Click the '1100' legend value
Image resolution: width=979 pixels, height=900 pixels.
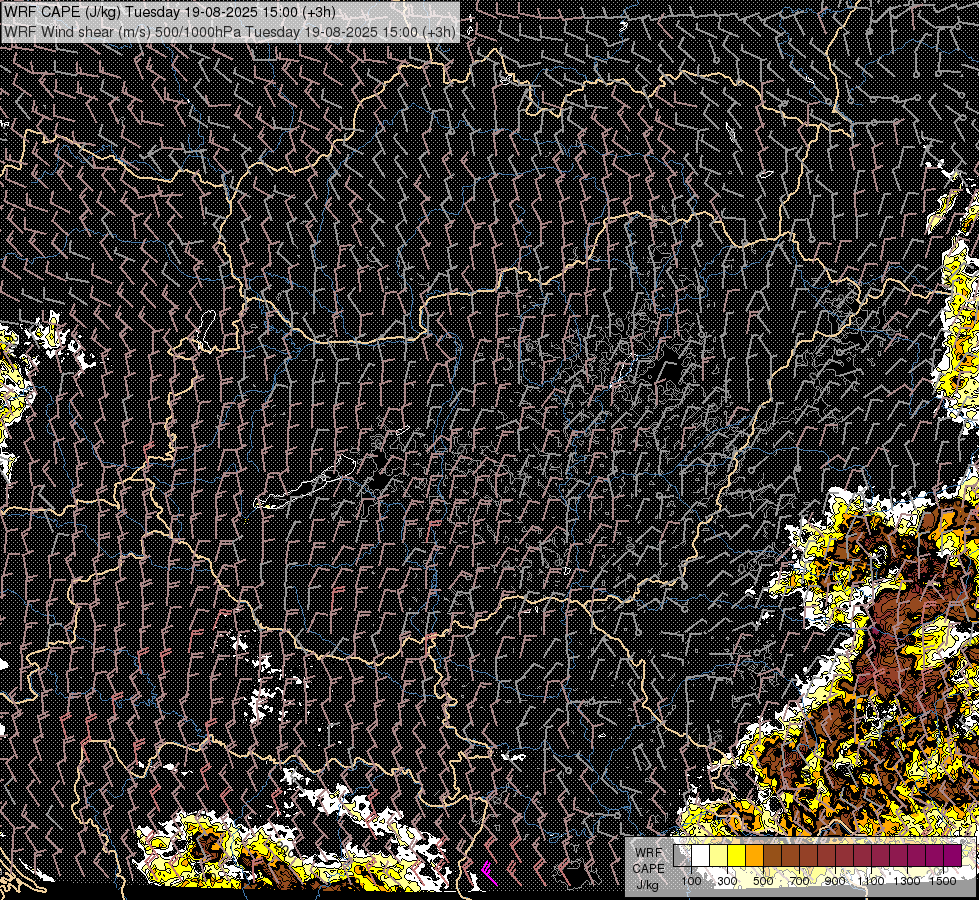tap(871, 881)
